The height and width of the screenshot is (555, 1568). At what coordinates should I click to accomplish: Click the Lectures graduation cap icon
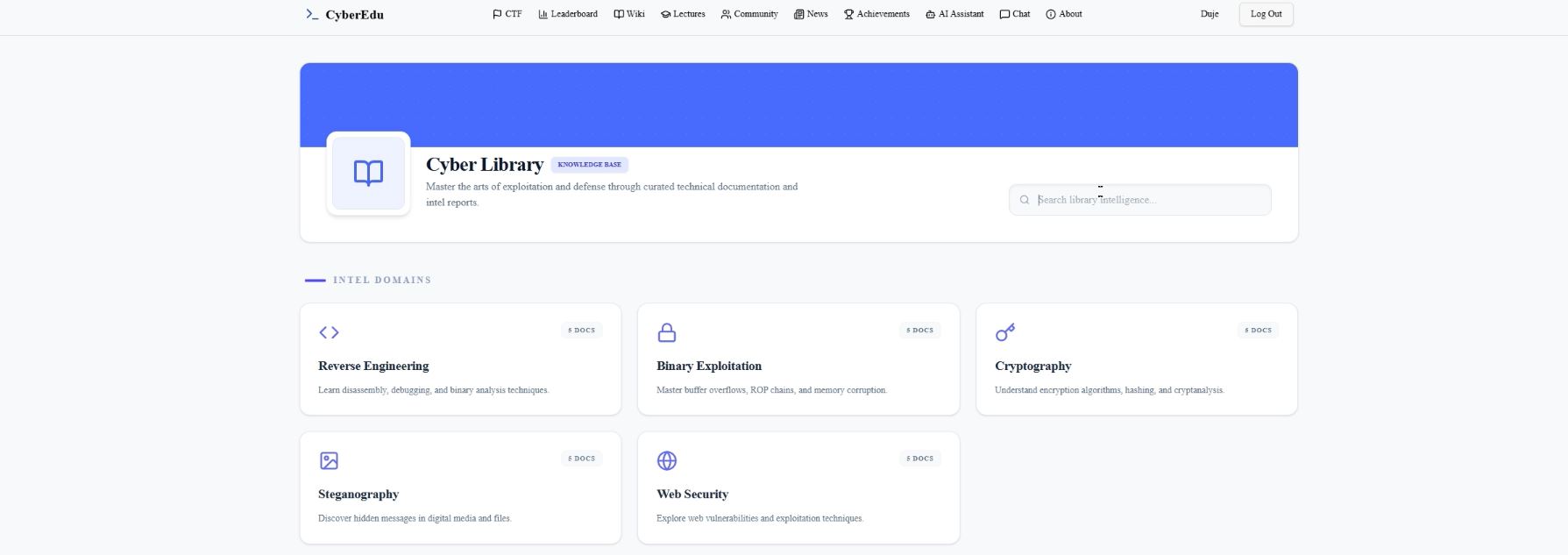pos(665,14)
